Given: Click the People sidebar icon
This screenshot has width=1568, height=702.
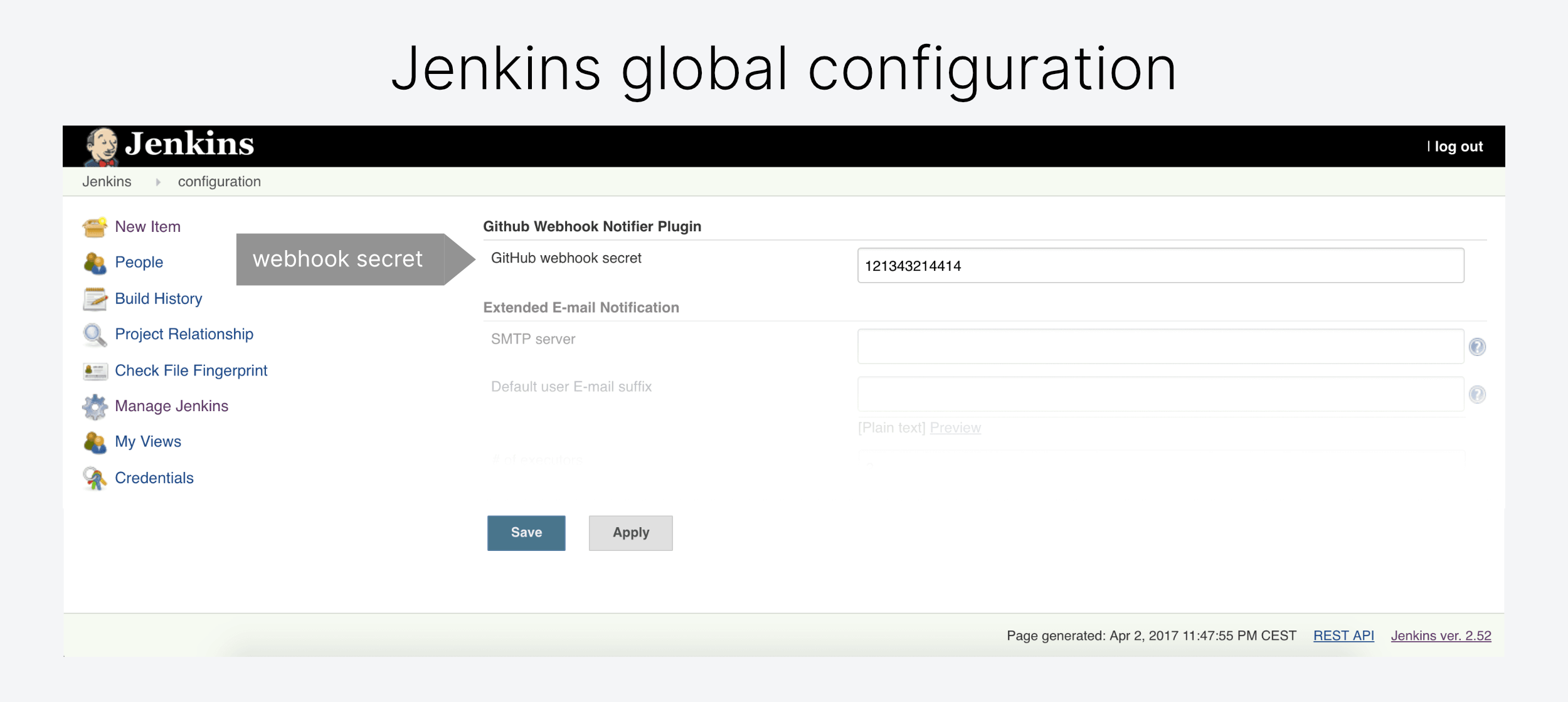Looking at the screenshot, I should (x=95, y=263).
